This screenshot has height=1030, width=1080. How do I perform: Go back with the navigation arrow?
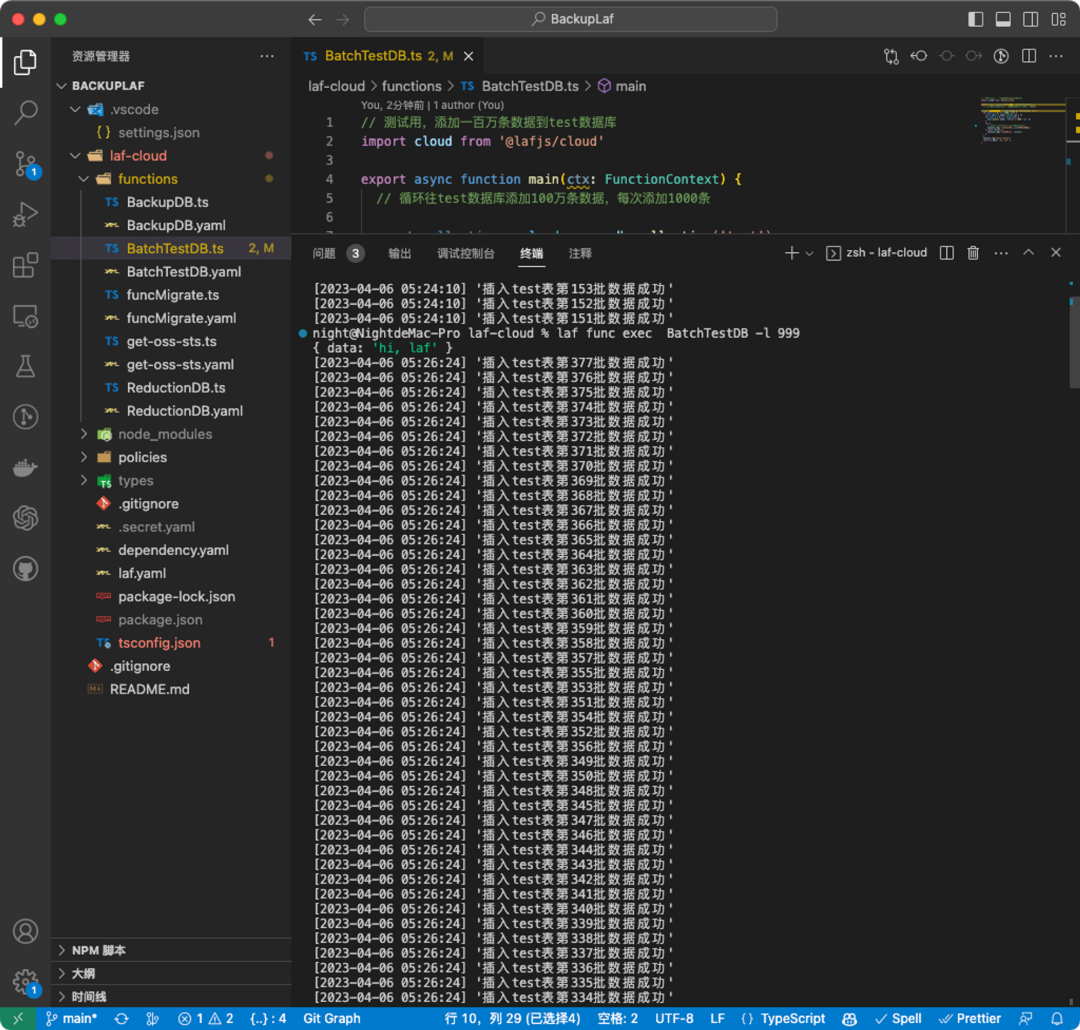point(315,19)
